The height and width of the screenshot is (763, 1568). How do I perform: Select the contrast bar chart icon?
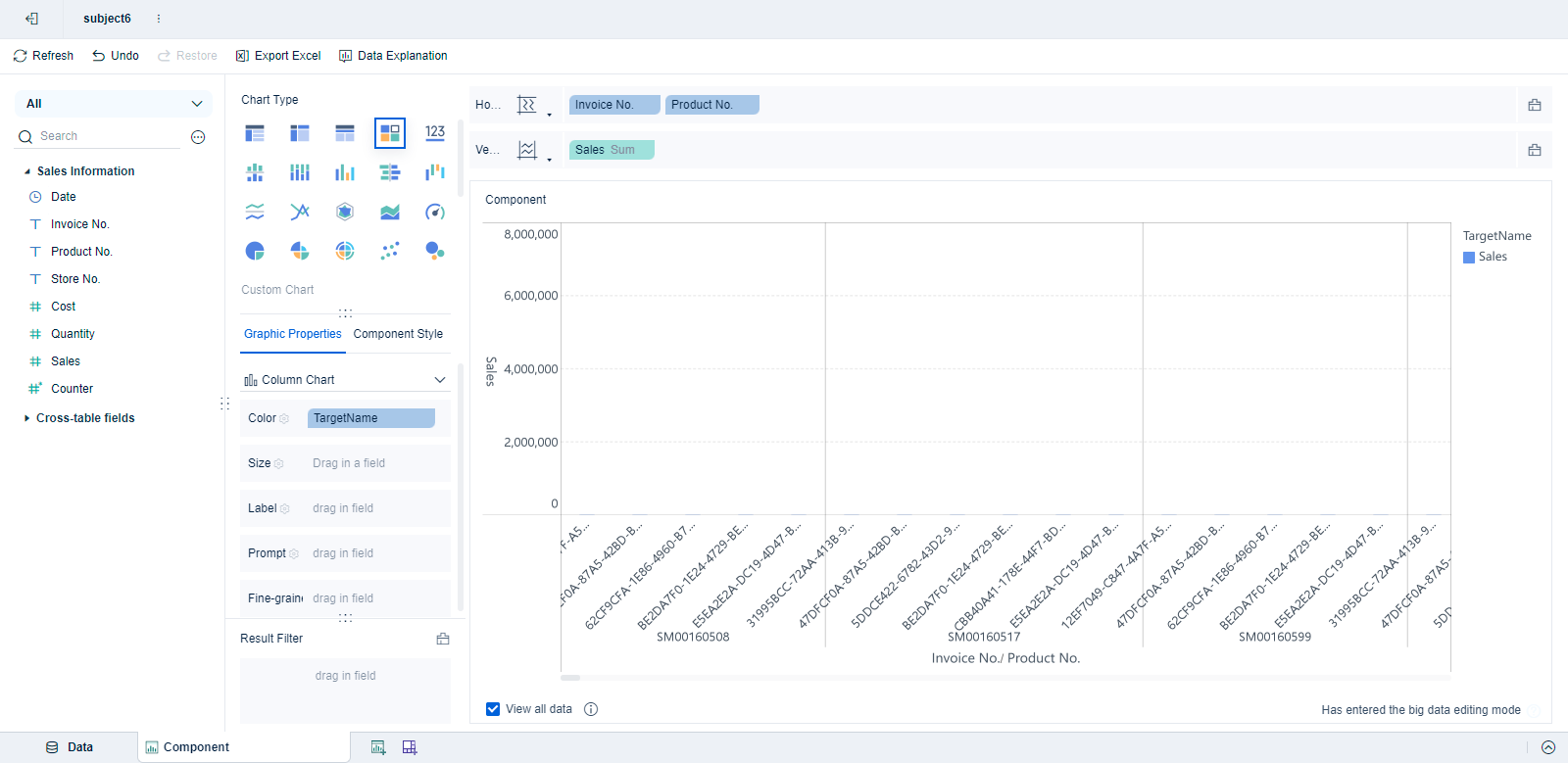[390, 172]
